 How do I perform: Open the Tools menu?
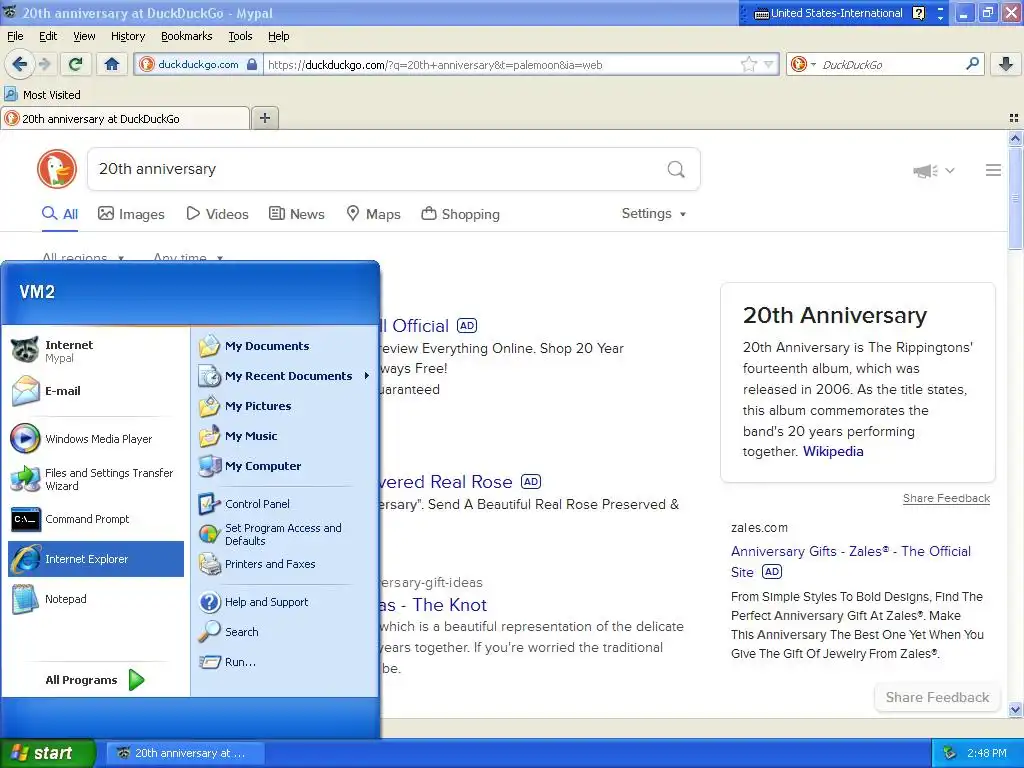pyautogui.click(x=240, y=36)
